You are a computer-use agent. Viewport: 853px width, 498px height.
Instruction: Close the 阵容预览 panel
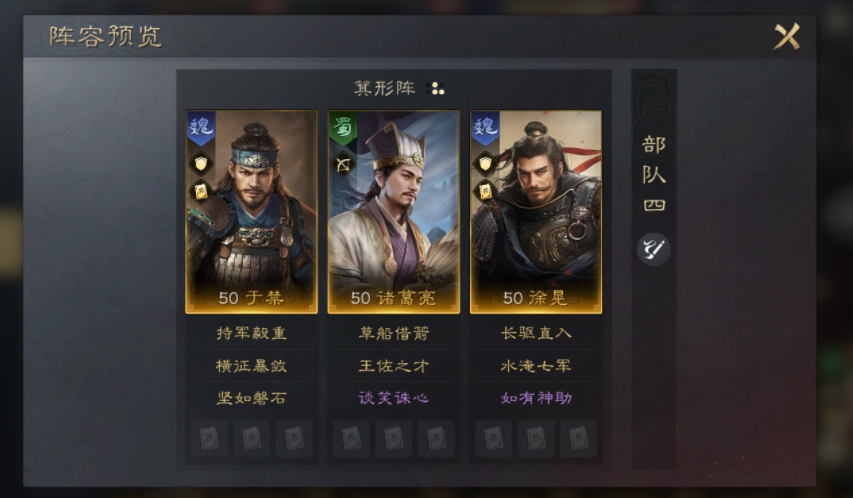tap(787, 36)
